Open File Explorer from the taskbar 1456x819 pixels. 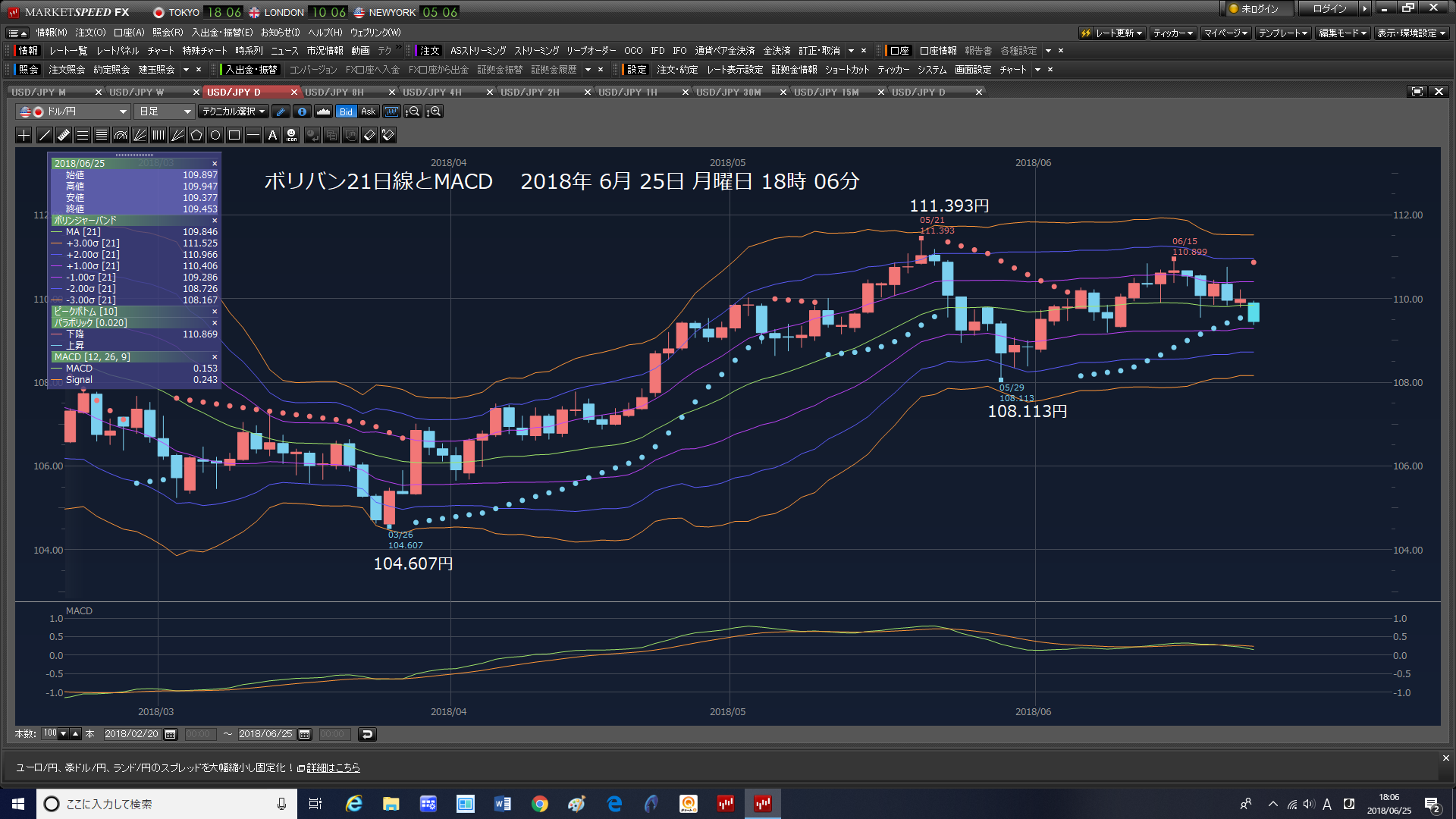click(391, 804)
